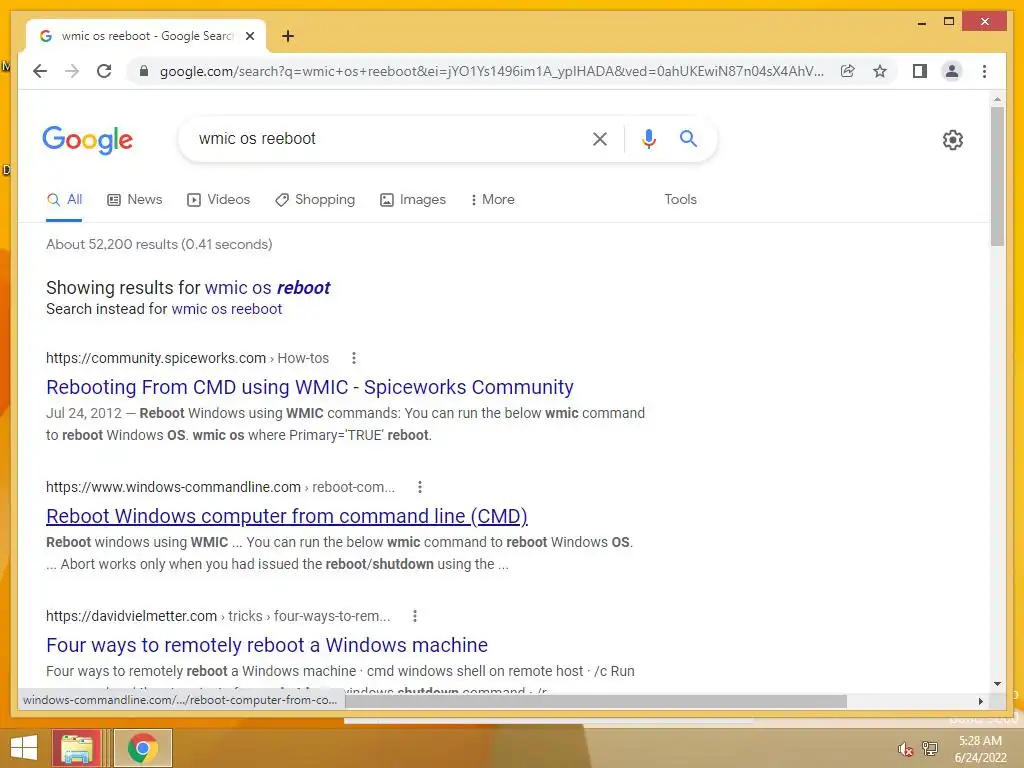This screenshot has width=1024, height=768.
Task: Open search Tools options
Action: click(x=680, y=200)
